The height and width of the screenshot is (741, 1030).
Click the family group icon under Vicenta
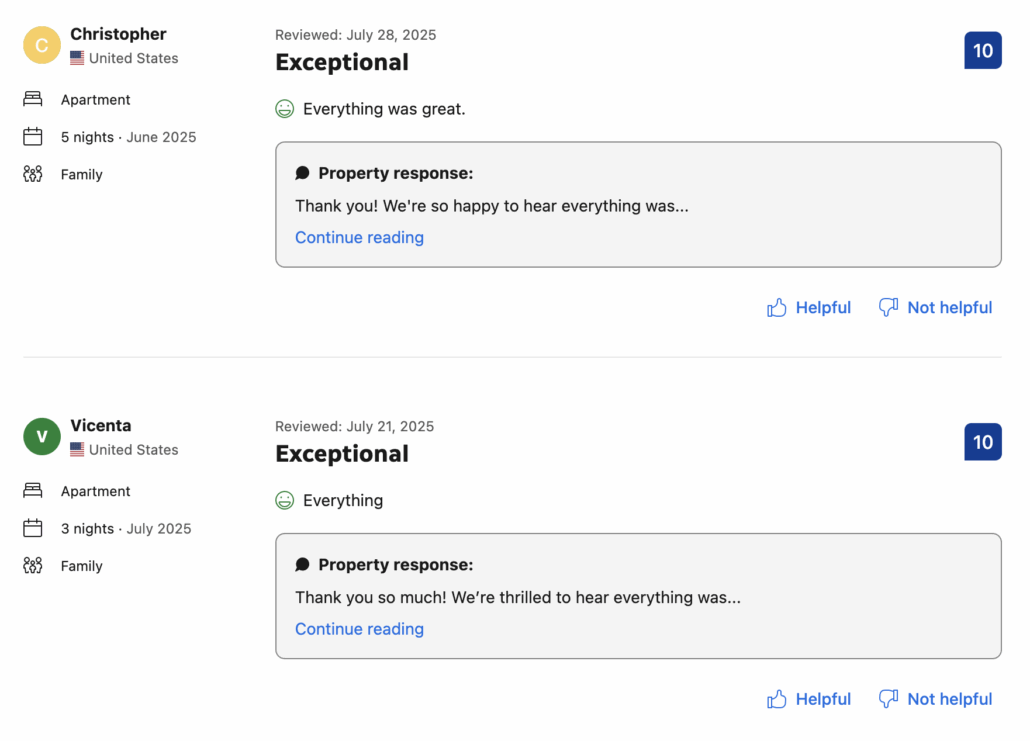(x=33, y=566)
